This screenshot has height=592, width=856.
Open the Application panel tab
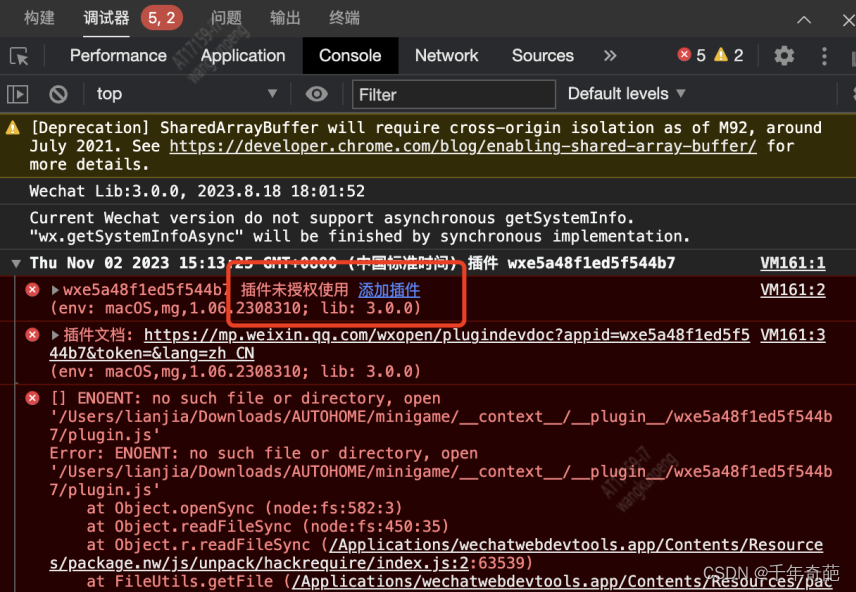point(243,56)
